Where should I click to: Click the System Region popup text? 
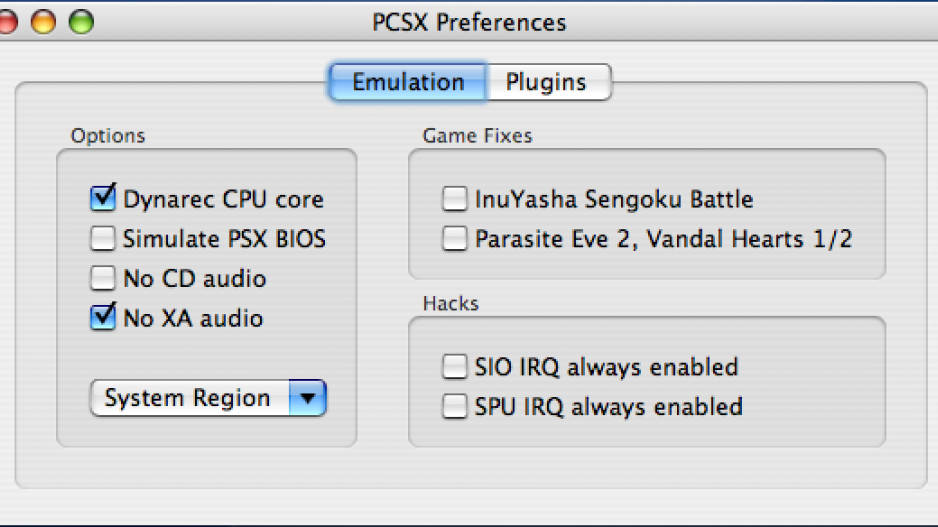(188, 398)
